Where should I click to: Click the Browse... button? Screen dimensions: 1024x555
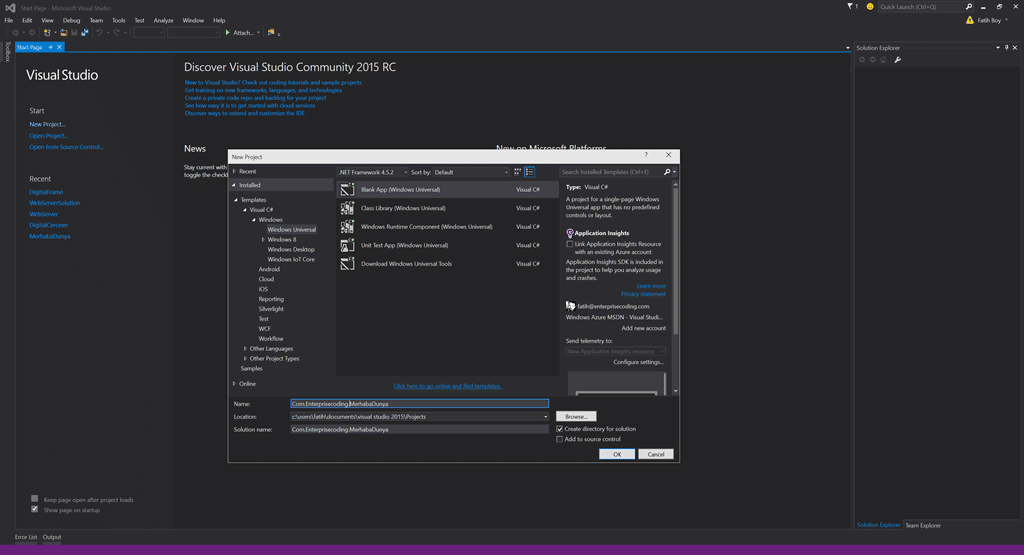tap(576, 417)
